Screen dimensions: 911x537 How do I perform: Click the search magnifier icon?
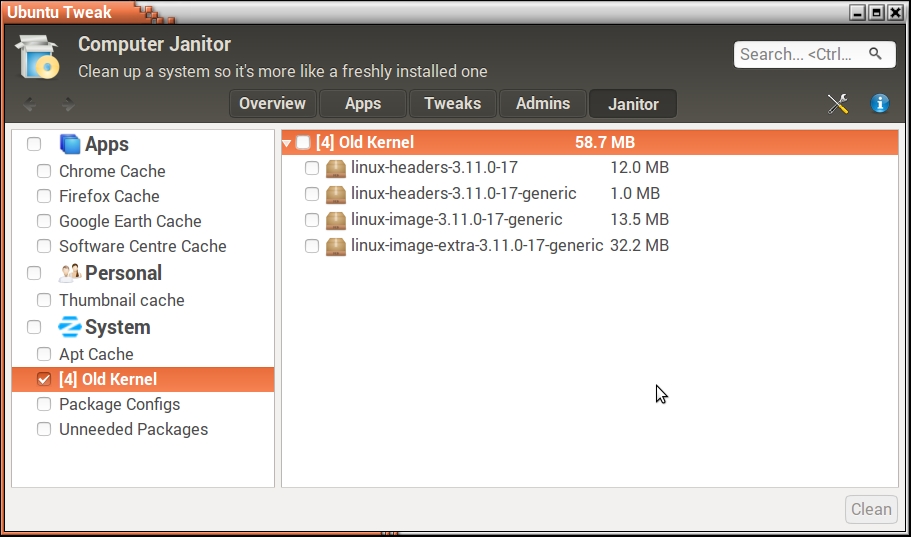point(875,54)
